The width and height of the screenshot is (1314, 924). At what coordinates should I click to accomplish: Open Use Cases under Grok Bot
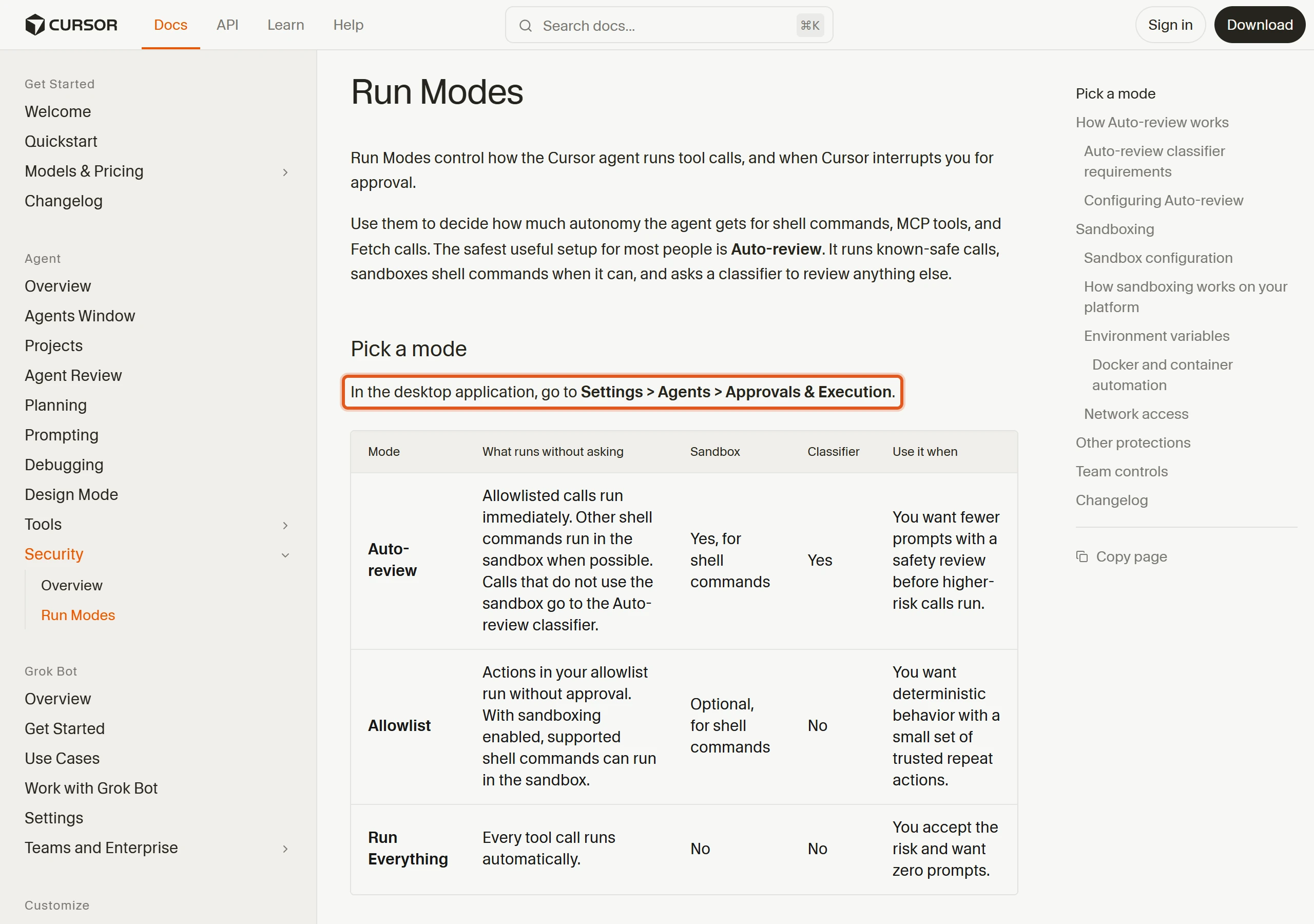point(62,759)
